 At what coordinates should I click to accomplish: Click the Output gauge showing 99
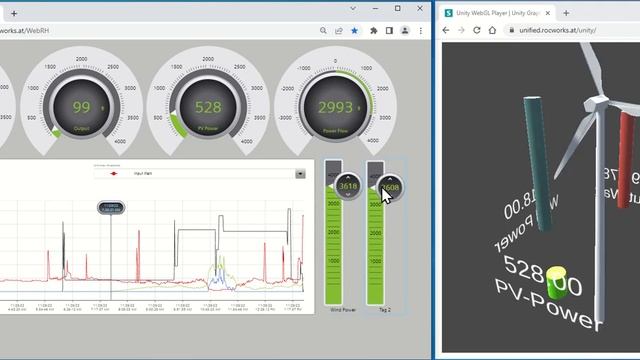tap(82, 107)
